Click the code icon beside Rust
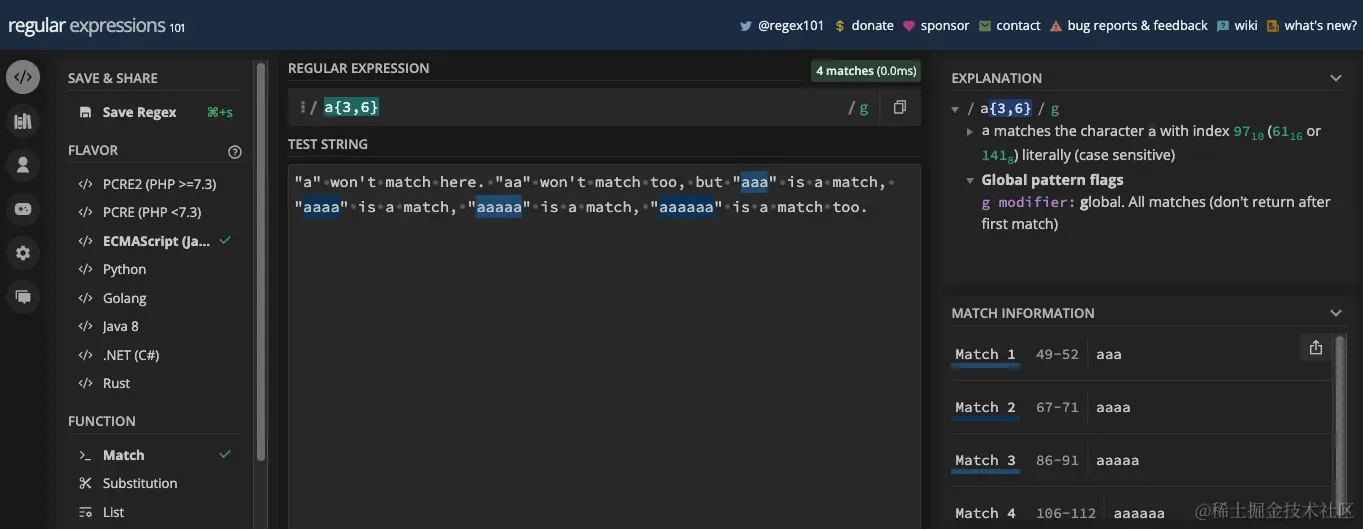 click(85, 383)
